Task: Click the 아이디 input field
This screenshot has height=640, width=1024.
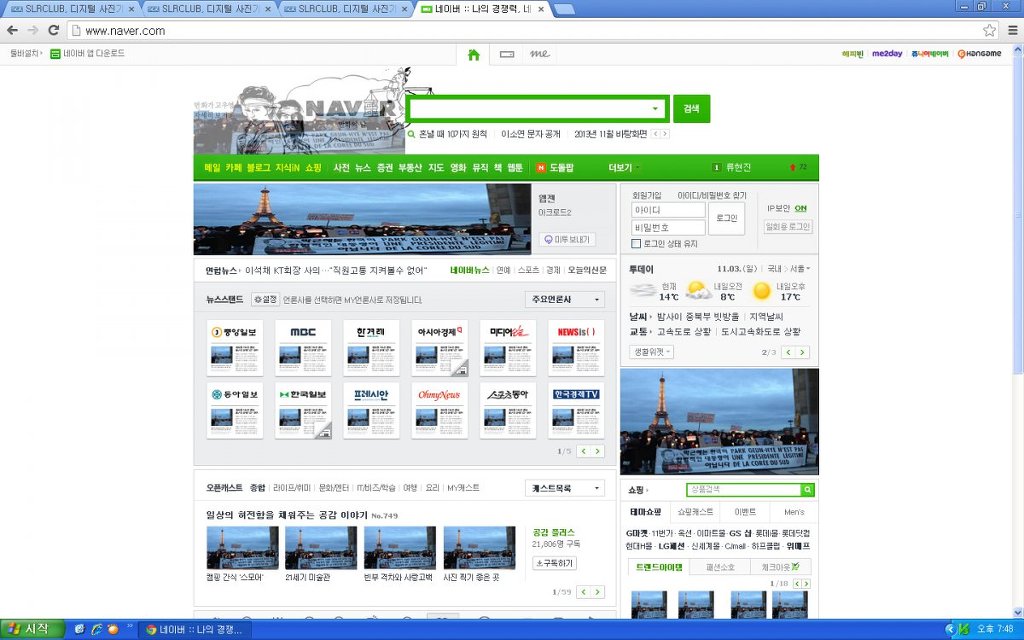Action: 669,210
